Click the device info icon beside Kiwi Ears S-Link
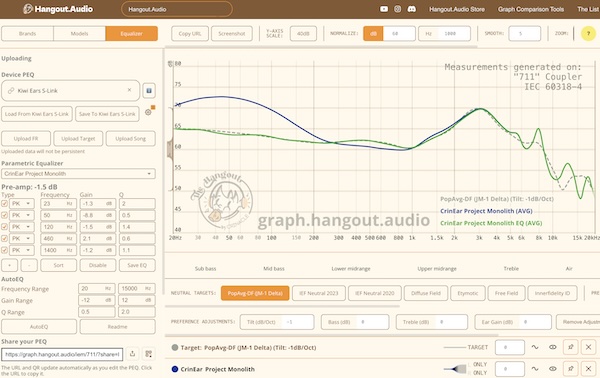600x378 pixels. (149, 91)
